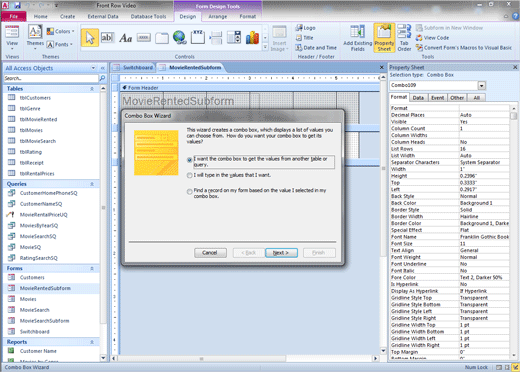Open Property Sheet All tab

click(x=477, y=98)
